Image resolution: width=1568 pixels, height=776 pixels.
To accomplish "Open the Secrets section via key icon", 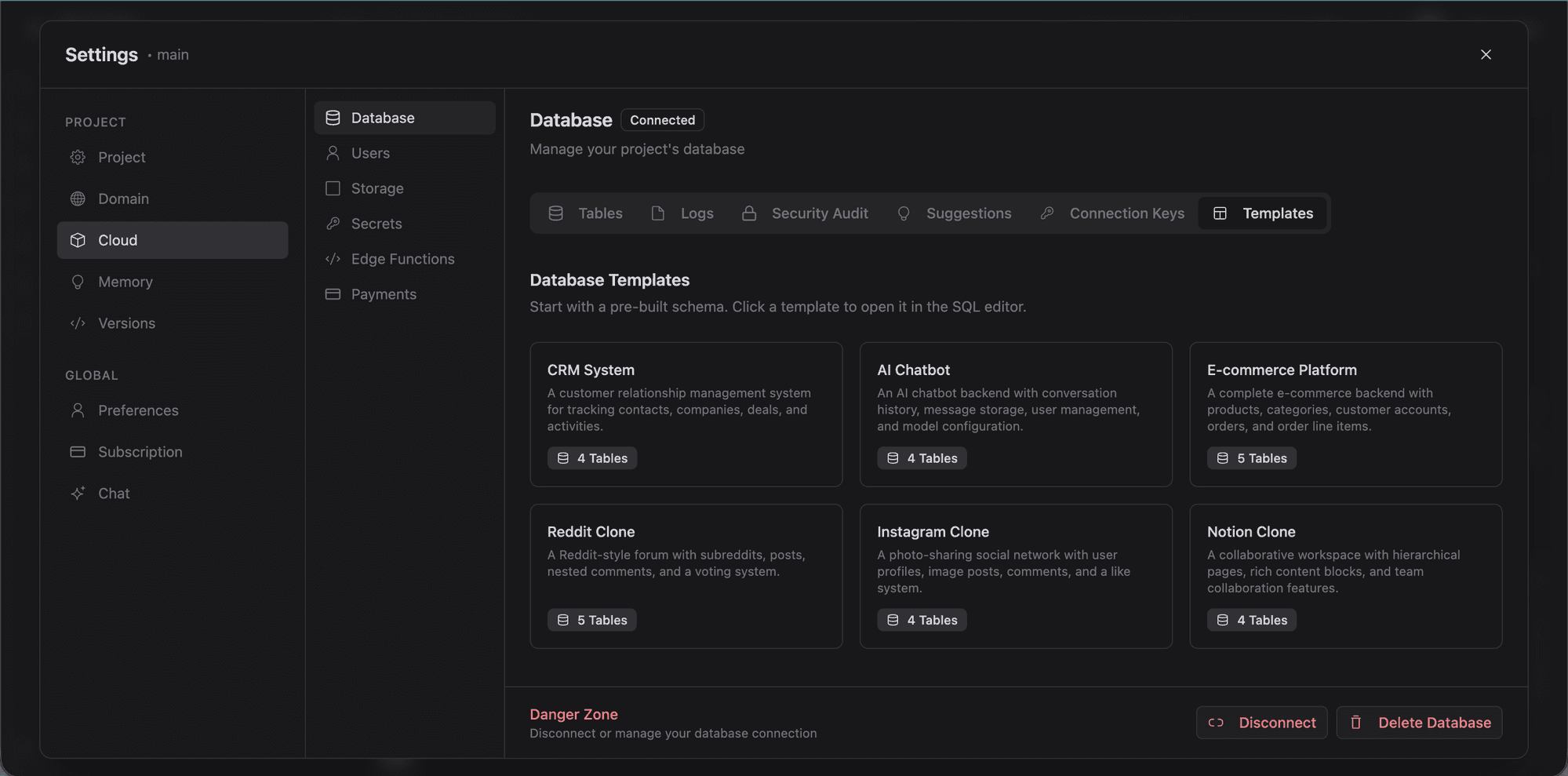I will [333, 223].
